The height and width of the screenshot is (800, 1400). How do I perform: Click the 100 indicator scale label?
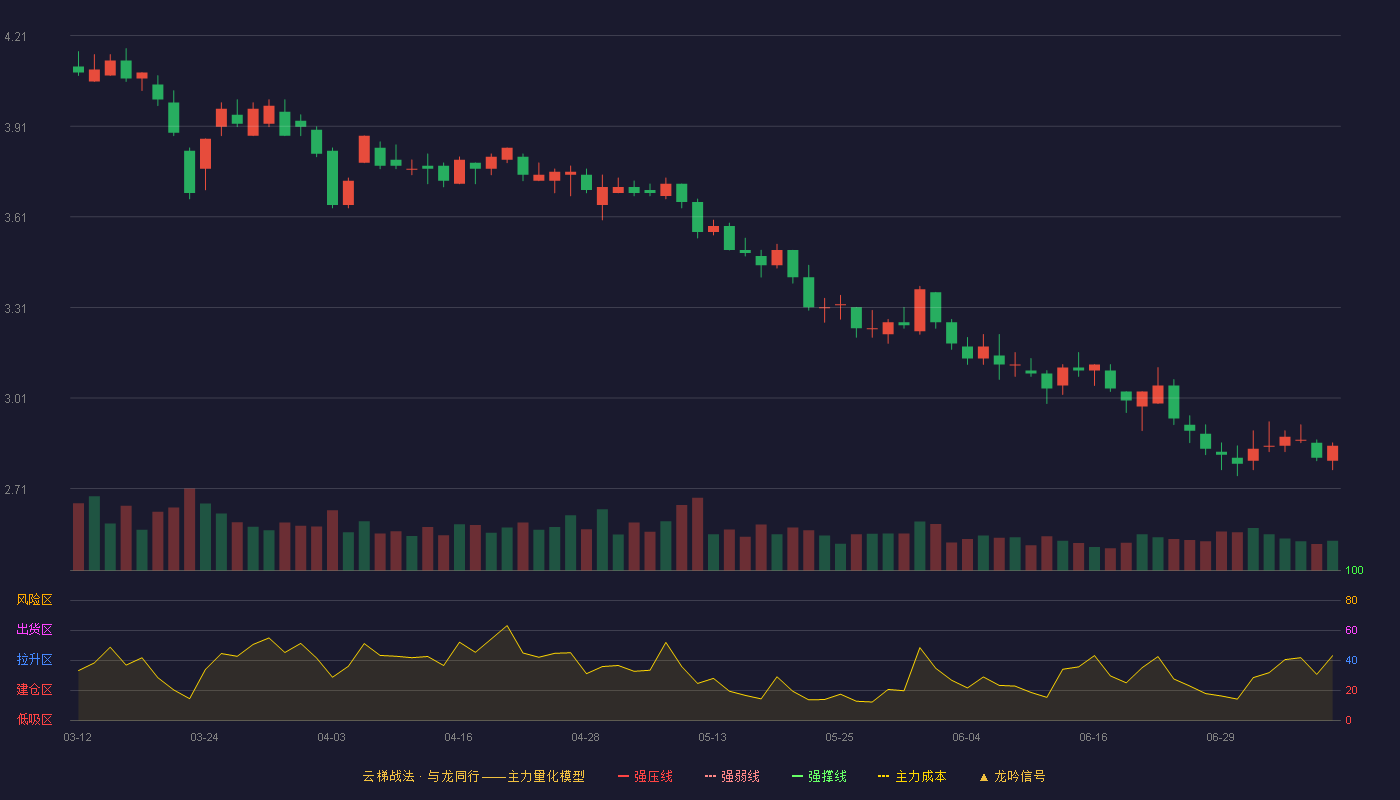tap(1354, 571)
